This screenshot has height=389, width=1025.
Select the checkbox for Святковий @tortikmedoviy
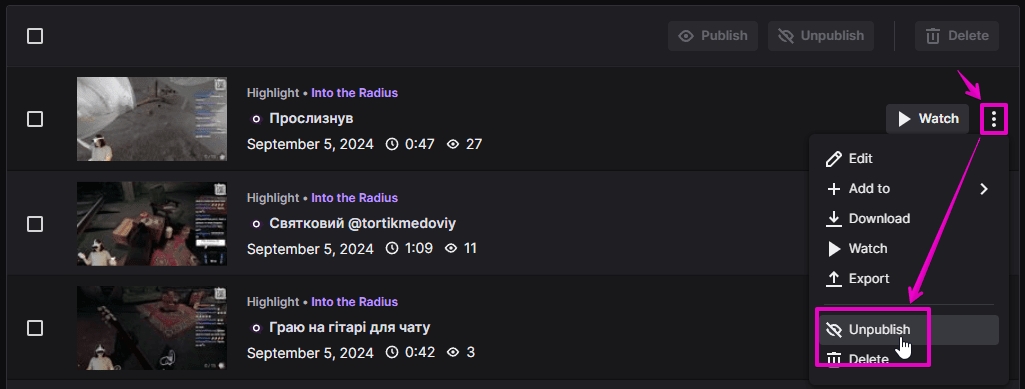click(x=35, y=224)
